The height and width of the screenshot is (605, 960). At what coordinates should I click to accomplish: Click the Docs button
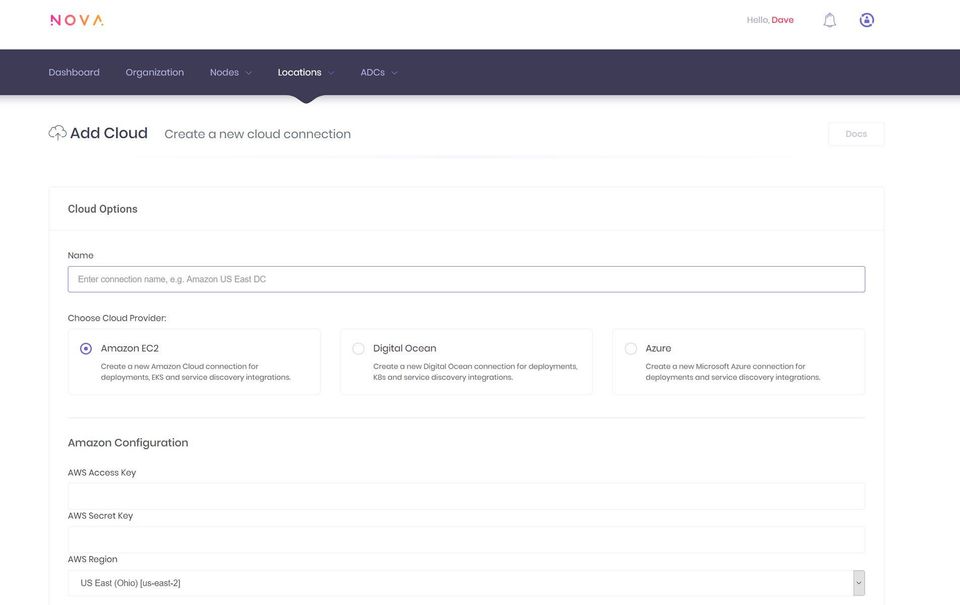click(856, 134)
